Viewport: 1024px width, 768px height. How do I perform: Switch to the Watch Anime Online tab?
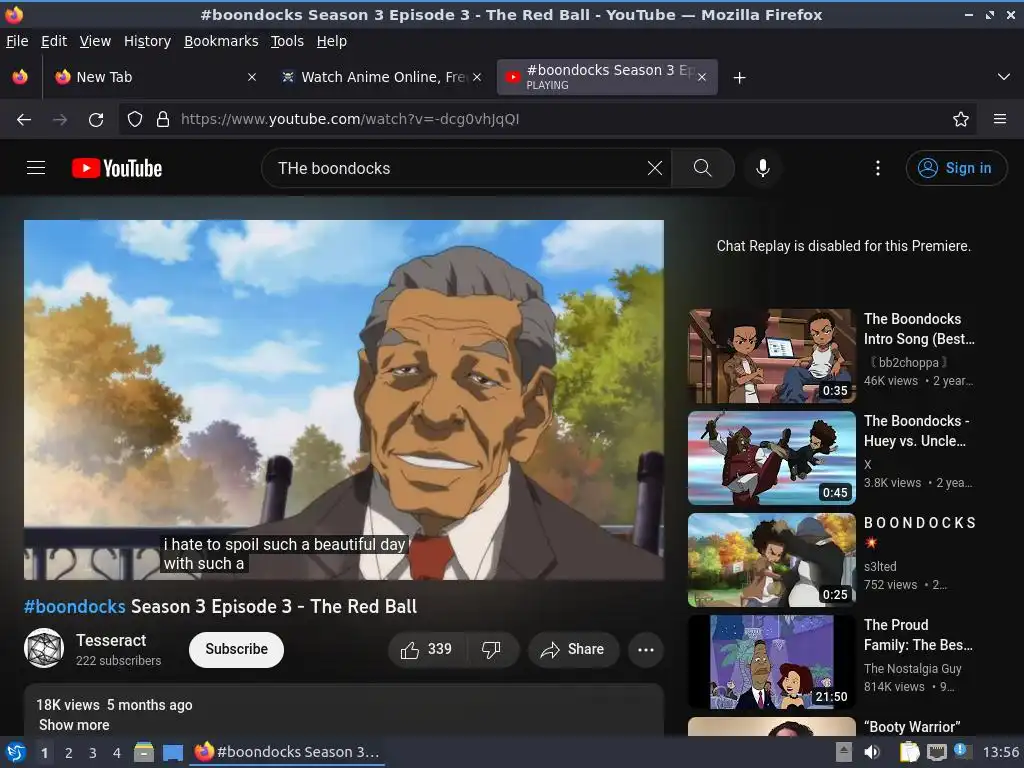coord(382,77)
